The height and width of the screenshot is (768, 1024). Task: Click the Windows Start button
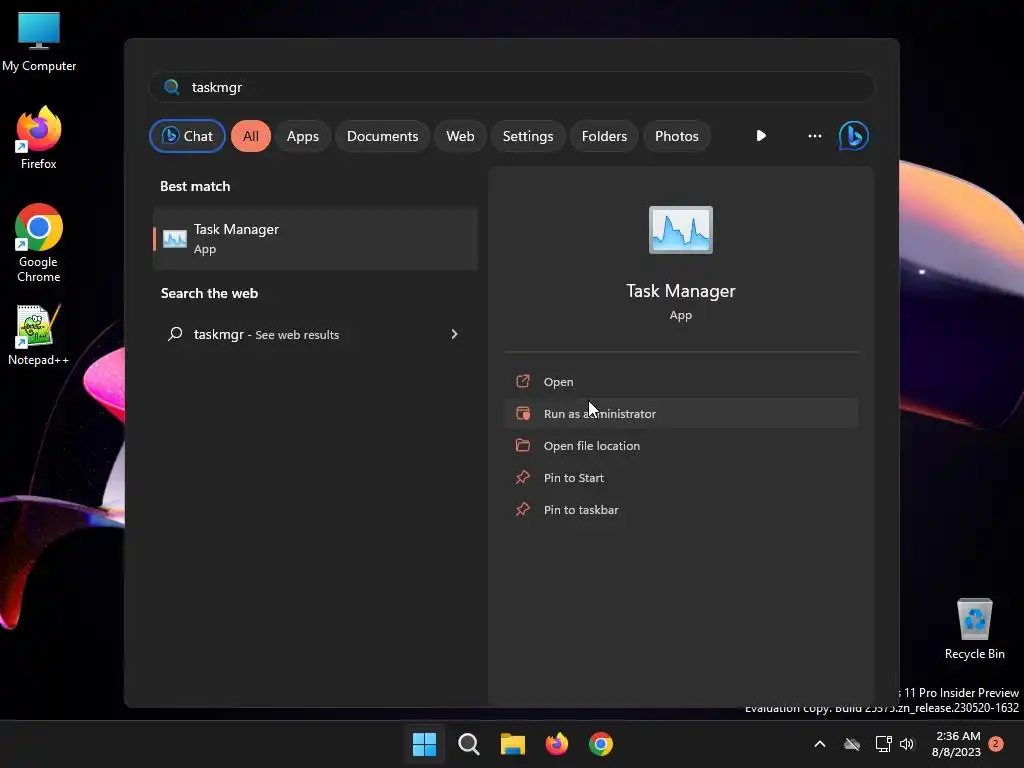point(424,744)
